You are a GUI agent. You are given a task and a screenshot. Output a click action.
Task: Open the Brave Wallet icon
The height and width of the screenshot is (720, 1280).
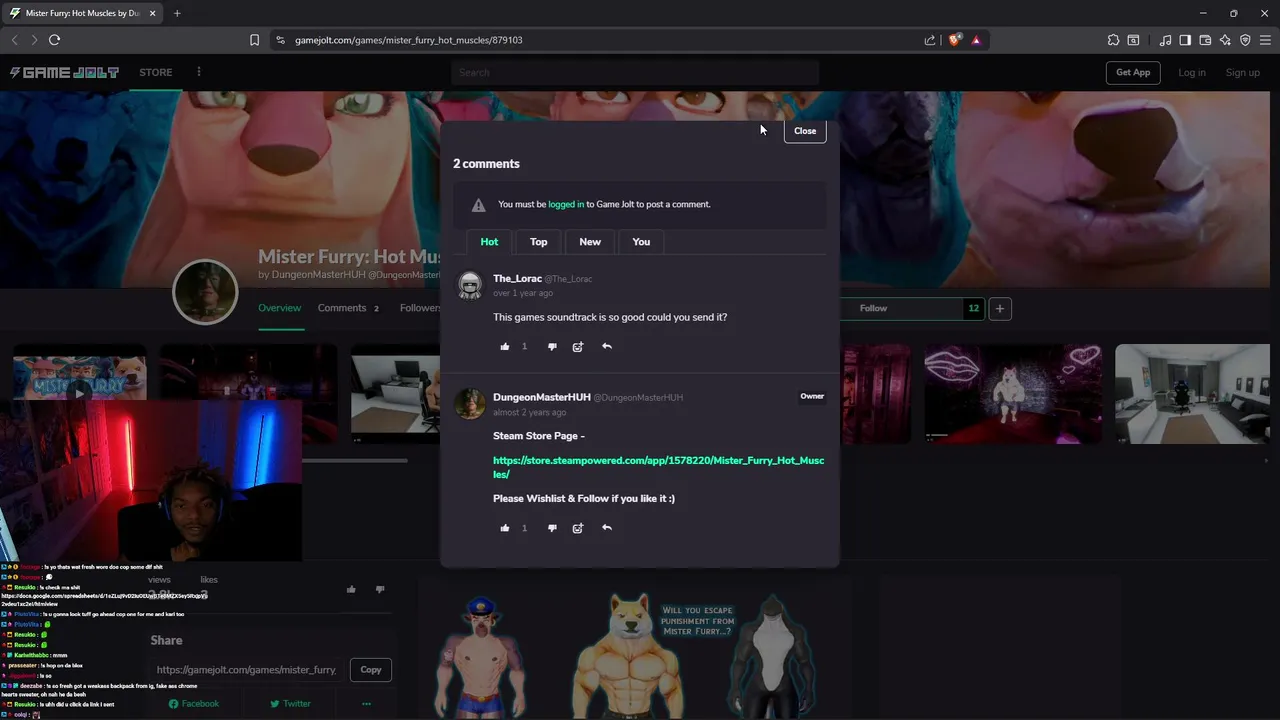(1205, 40)
